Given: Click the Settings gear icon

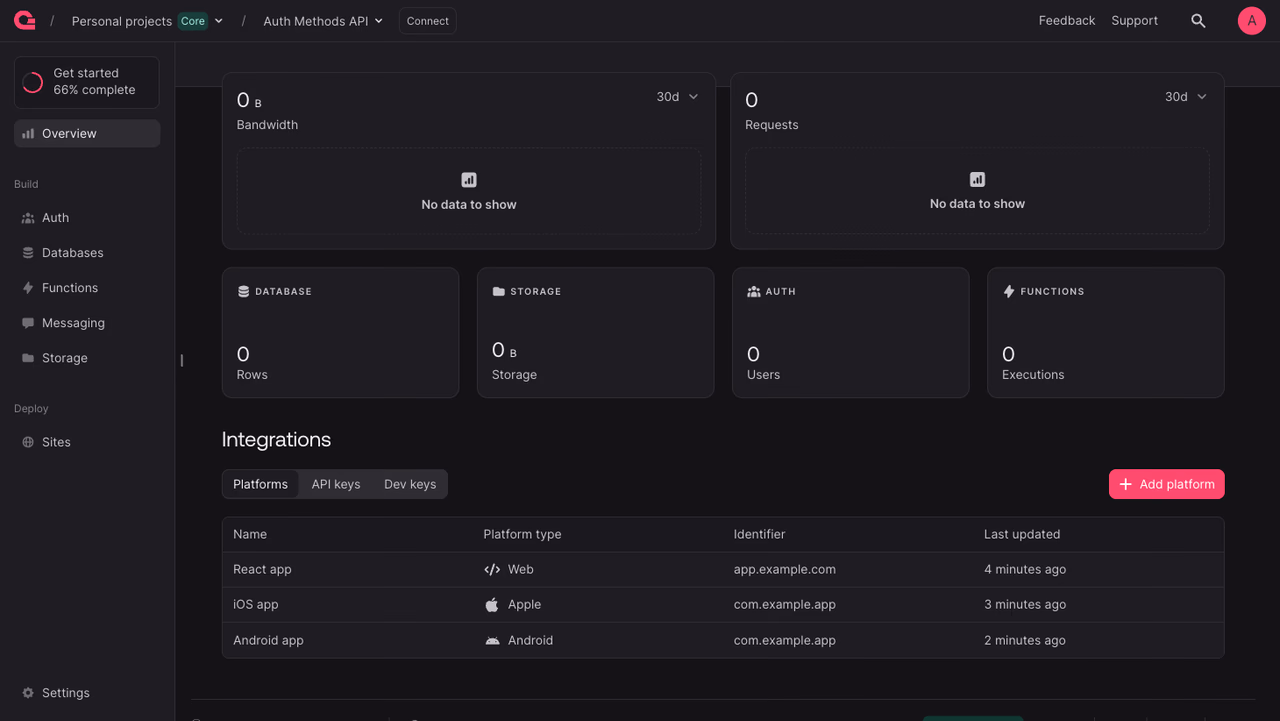Looking at the screenshot, I should (28, 693).
